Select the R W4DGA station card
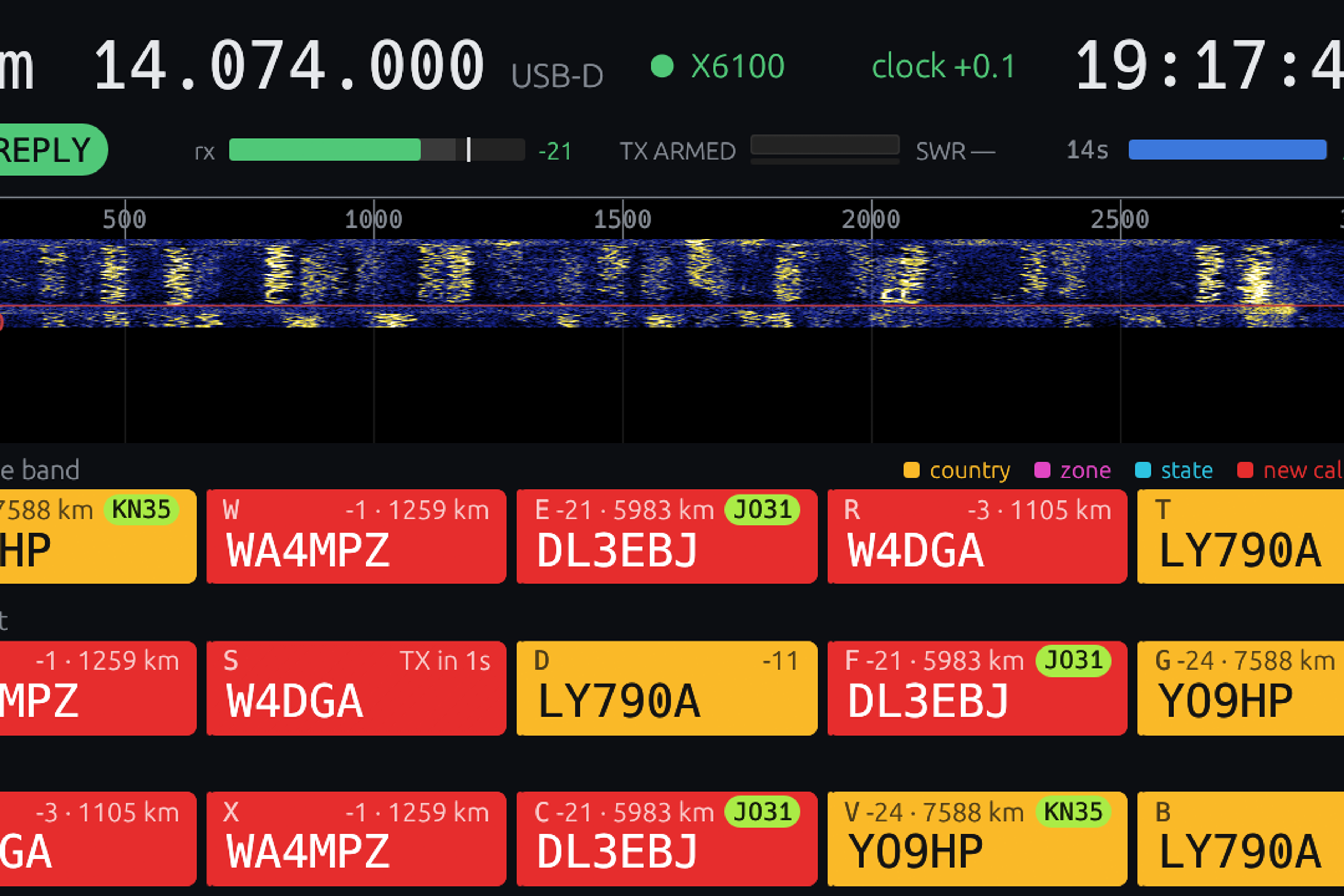1344x896 pixels. (x=977, y=537)
